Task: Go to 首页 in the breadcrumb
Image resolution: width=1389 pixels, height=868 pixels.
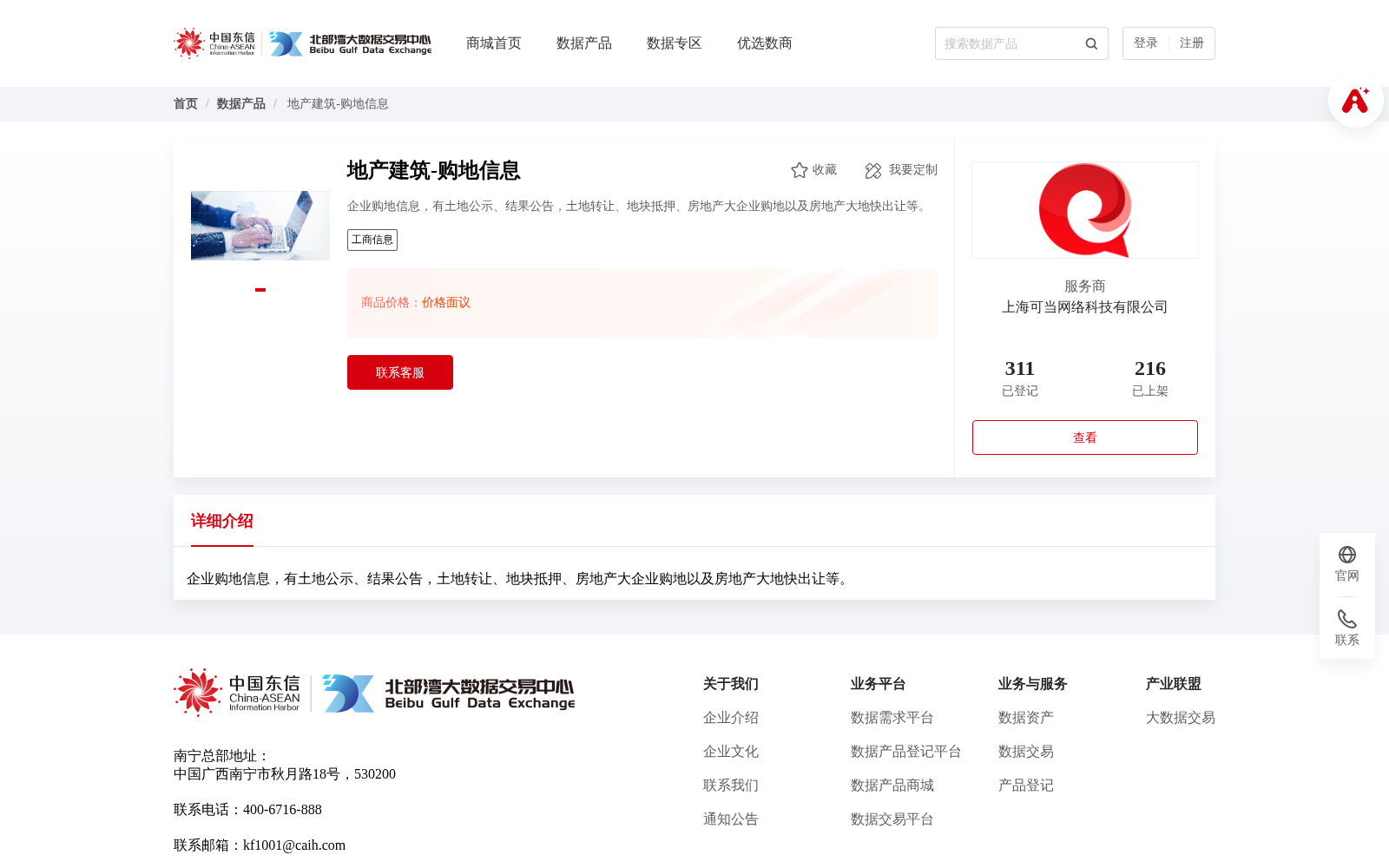Action: pyautogui.click(x=186, y=104)
